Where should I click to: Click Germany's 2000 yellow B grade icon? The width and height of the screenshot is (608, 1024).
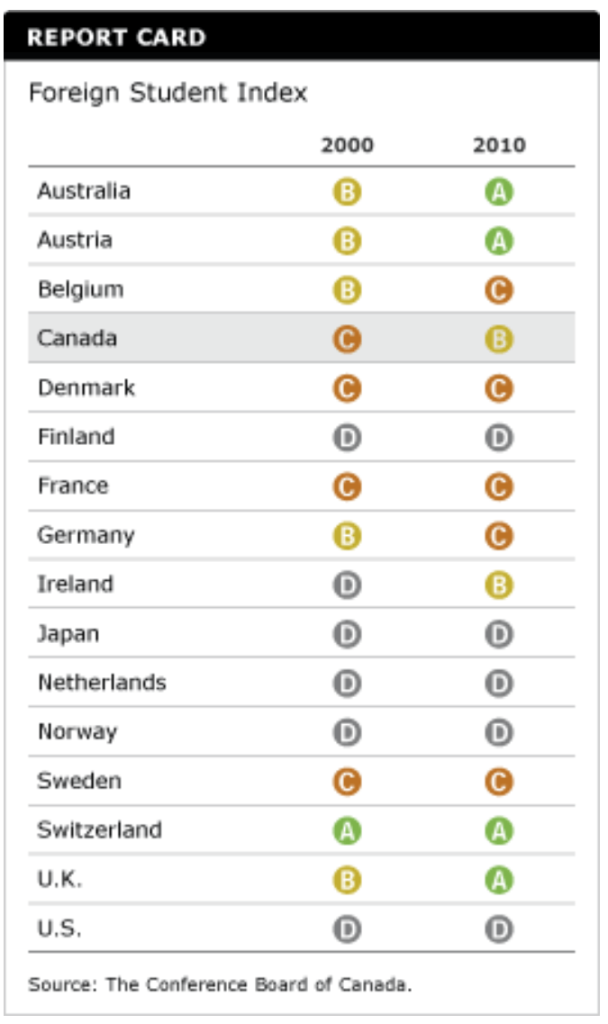click(347, 536)
